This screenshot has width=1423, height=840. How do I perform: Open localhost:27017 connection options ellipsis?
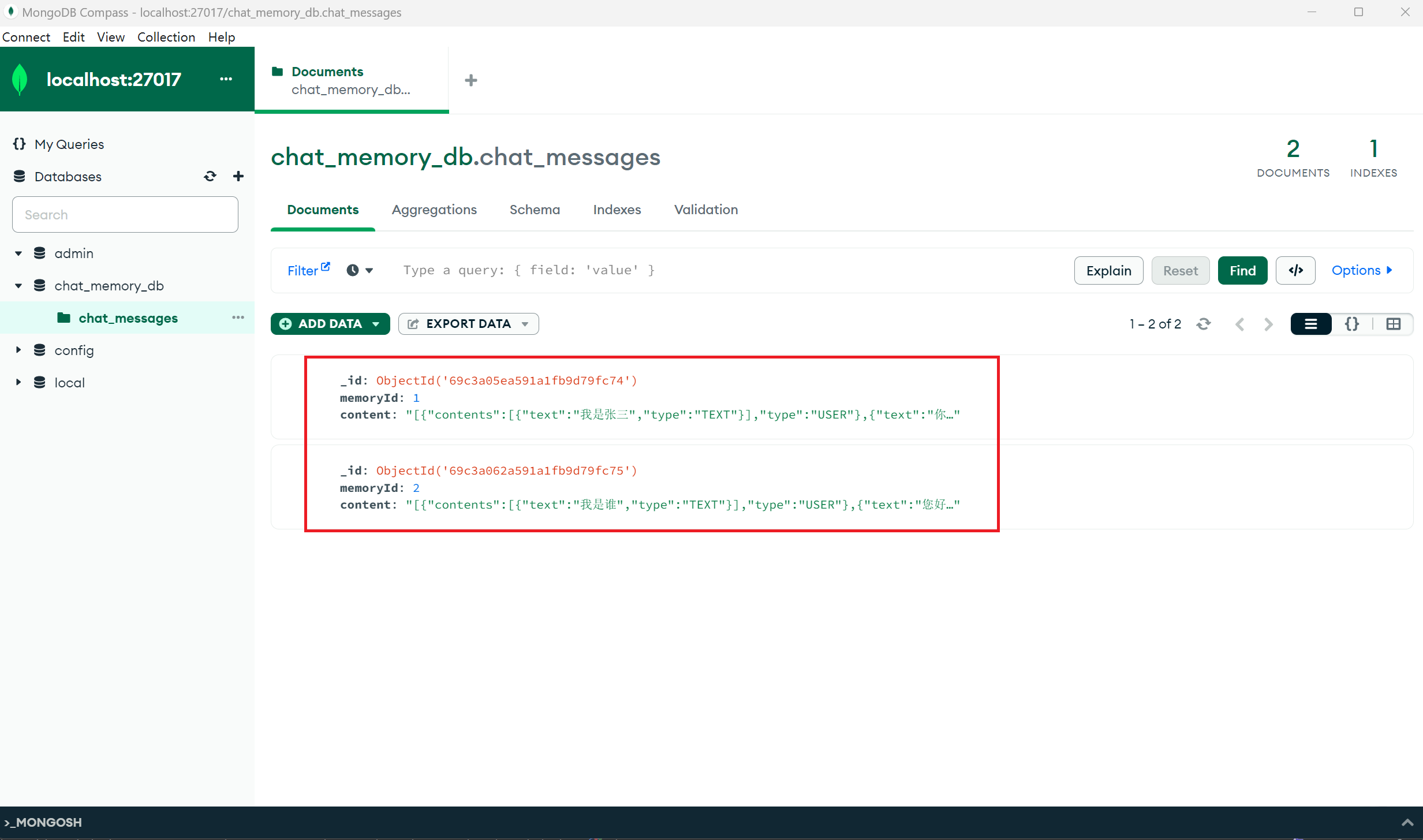(x=226, y=79)
